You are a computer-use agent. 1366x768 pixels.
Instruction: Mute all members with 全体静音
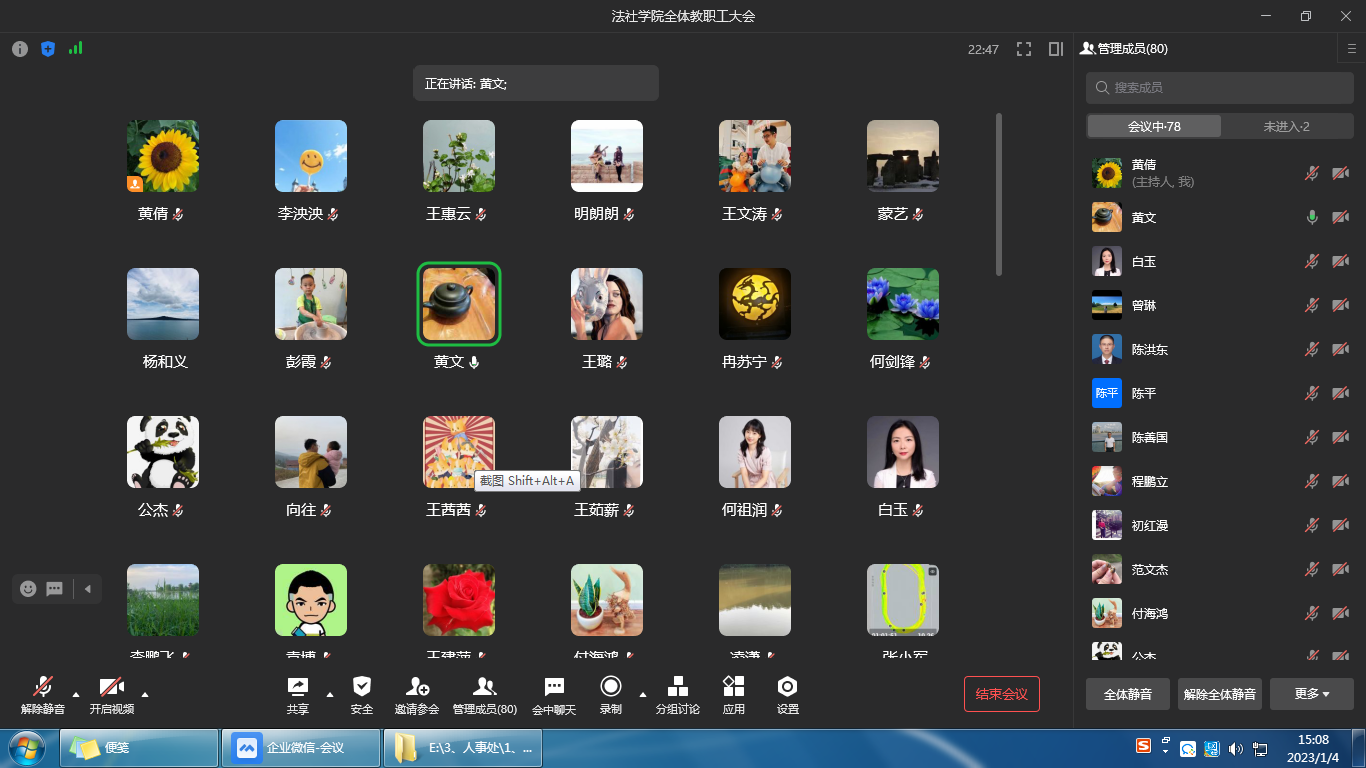(1127, 693)
